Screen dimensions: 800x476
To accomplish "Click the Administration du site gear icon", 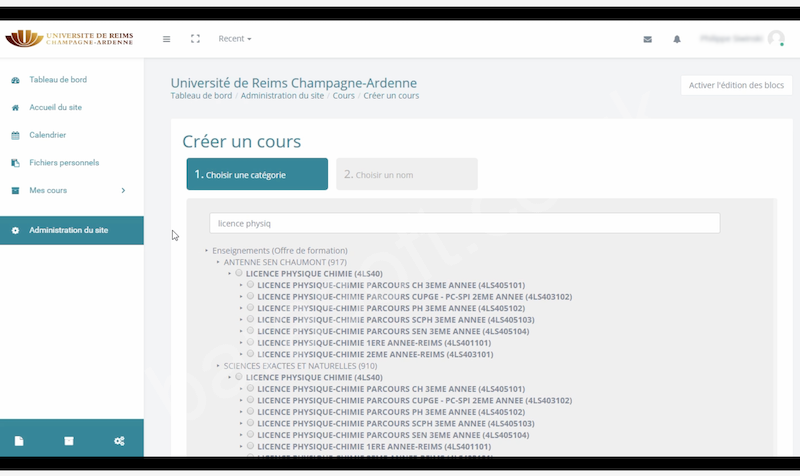I will pyautogui.click(x=15, y=231).
